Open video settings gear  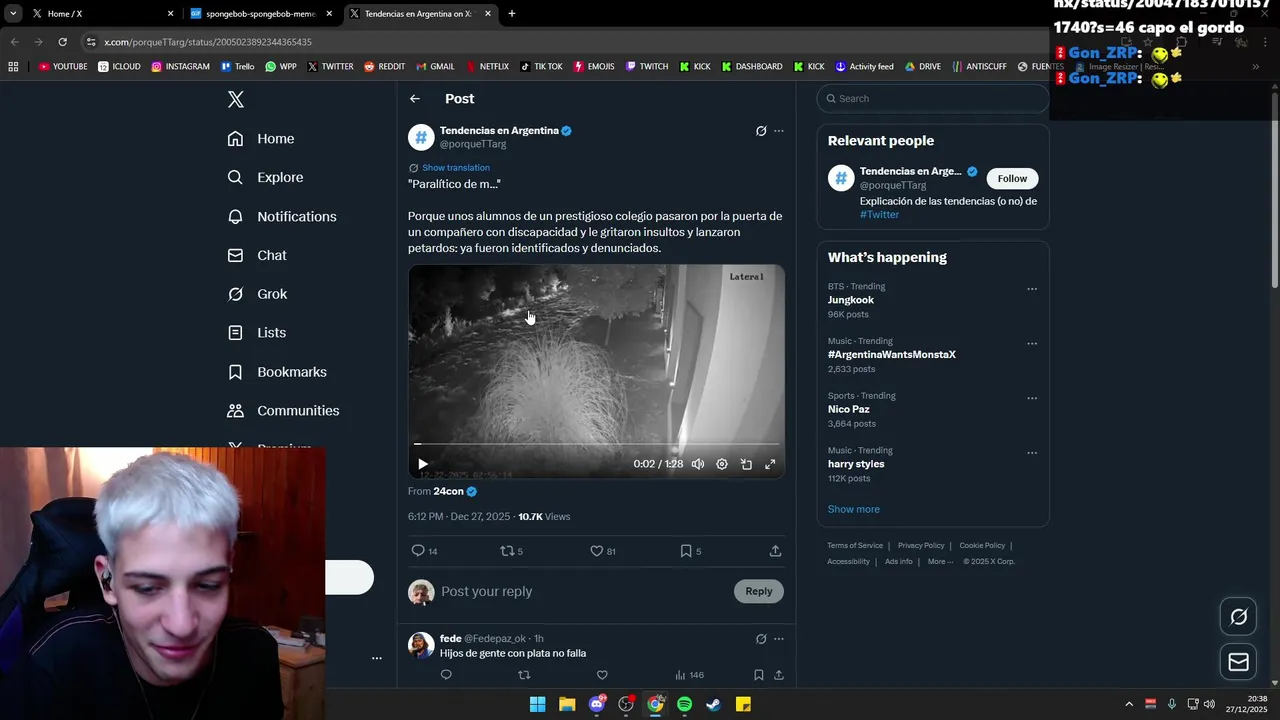coord(722,464)
